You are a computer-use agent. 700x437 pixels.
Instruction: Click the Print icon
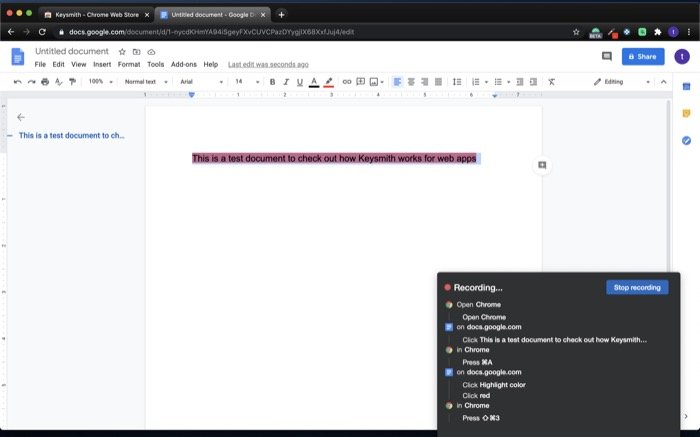tap(45, 82)
